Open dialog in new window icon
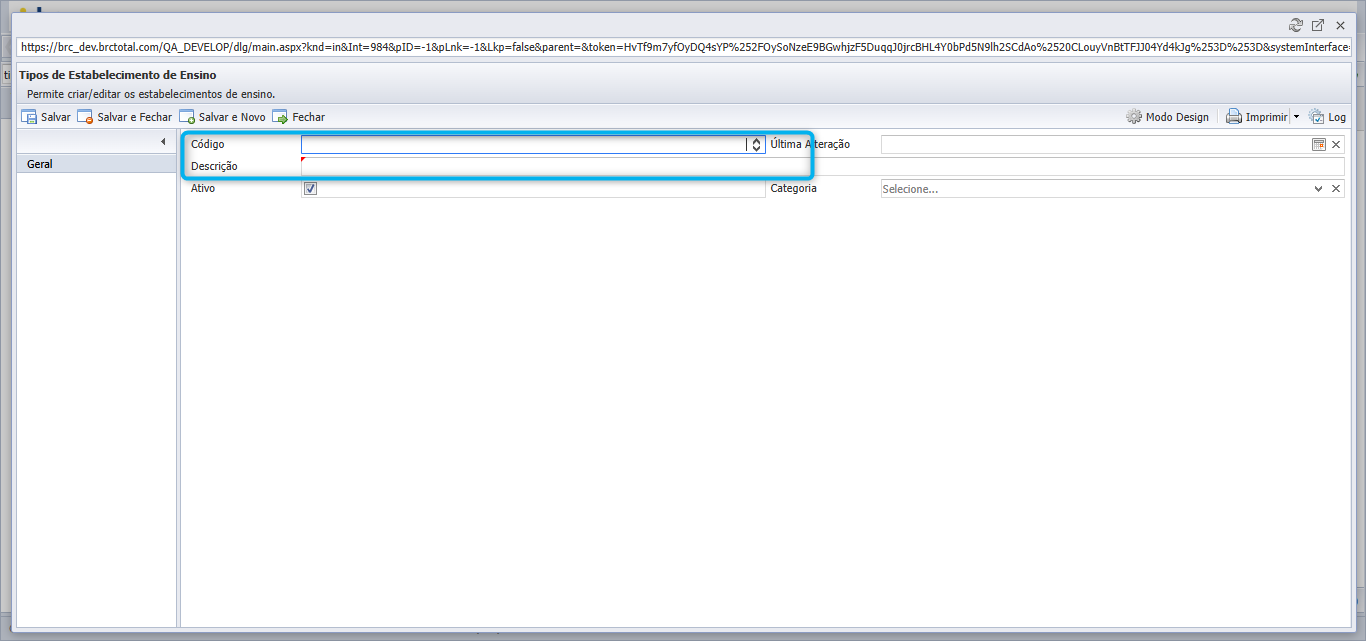 (1318, 25)
